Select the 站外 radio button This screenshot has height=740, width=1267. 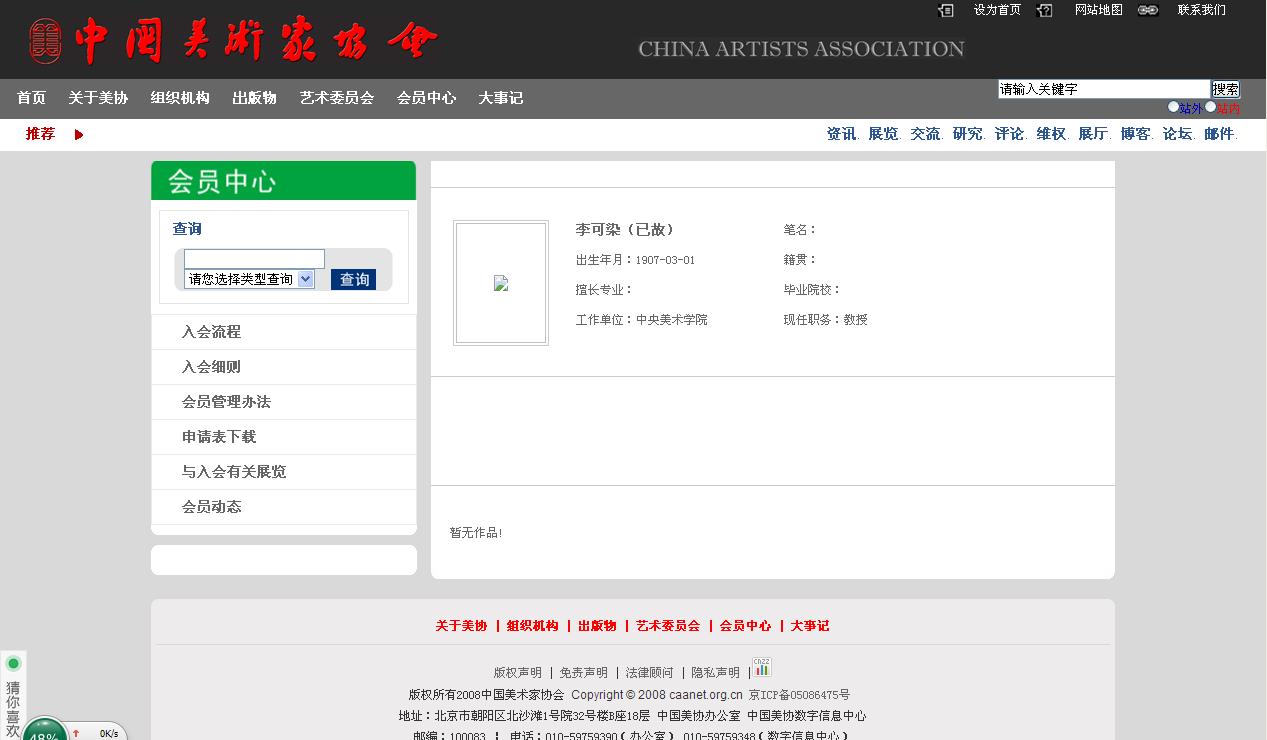1174,107
